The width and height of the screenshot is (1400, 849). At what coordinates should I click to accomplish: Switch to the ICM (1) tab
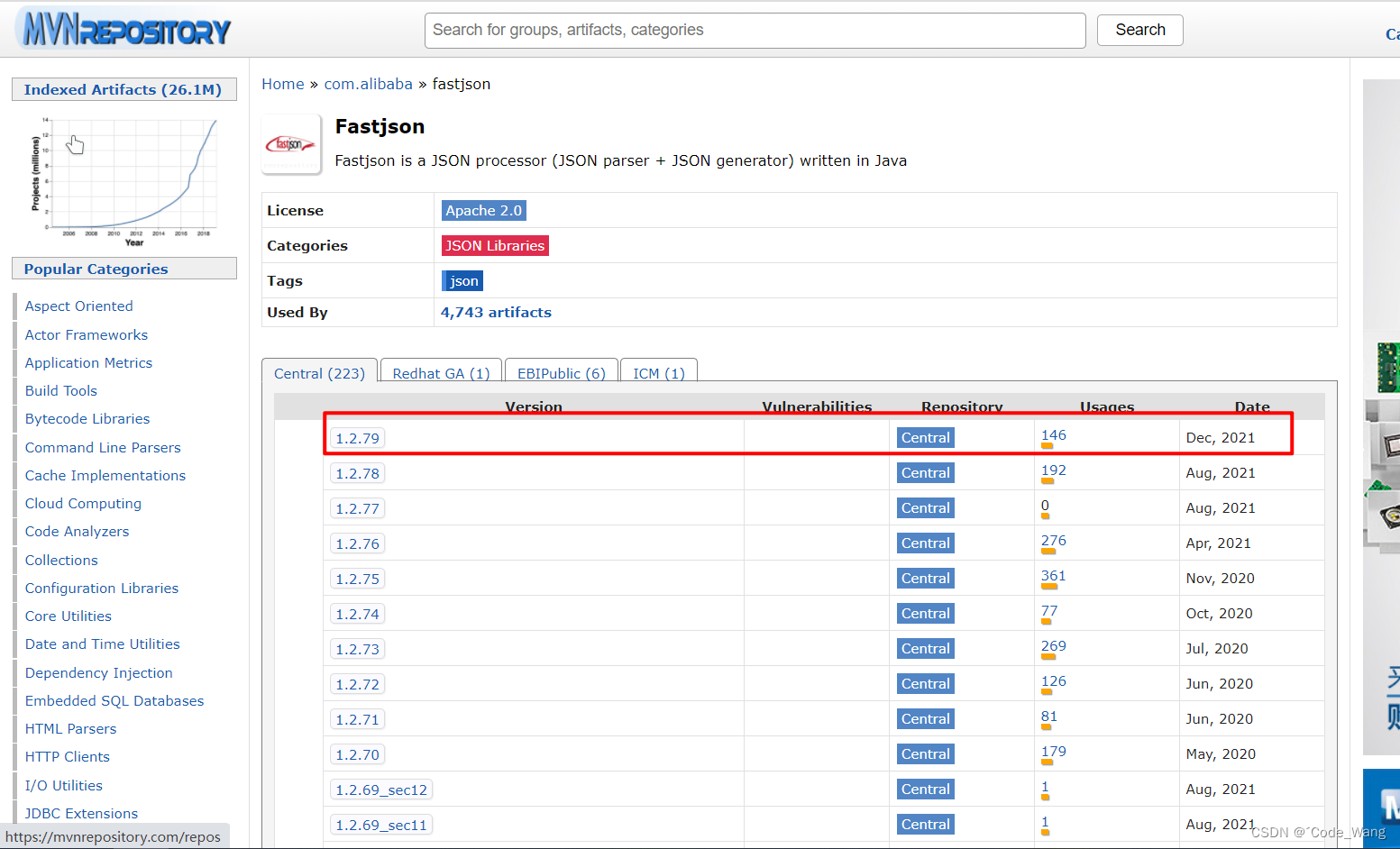coord(659,372)
